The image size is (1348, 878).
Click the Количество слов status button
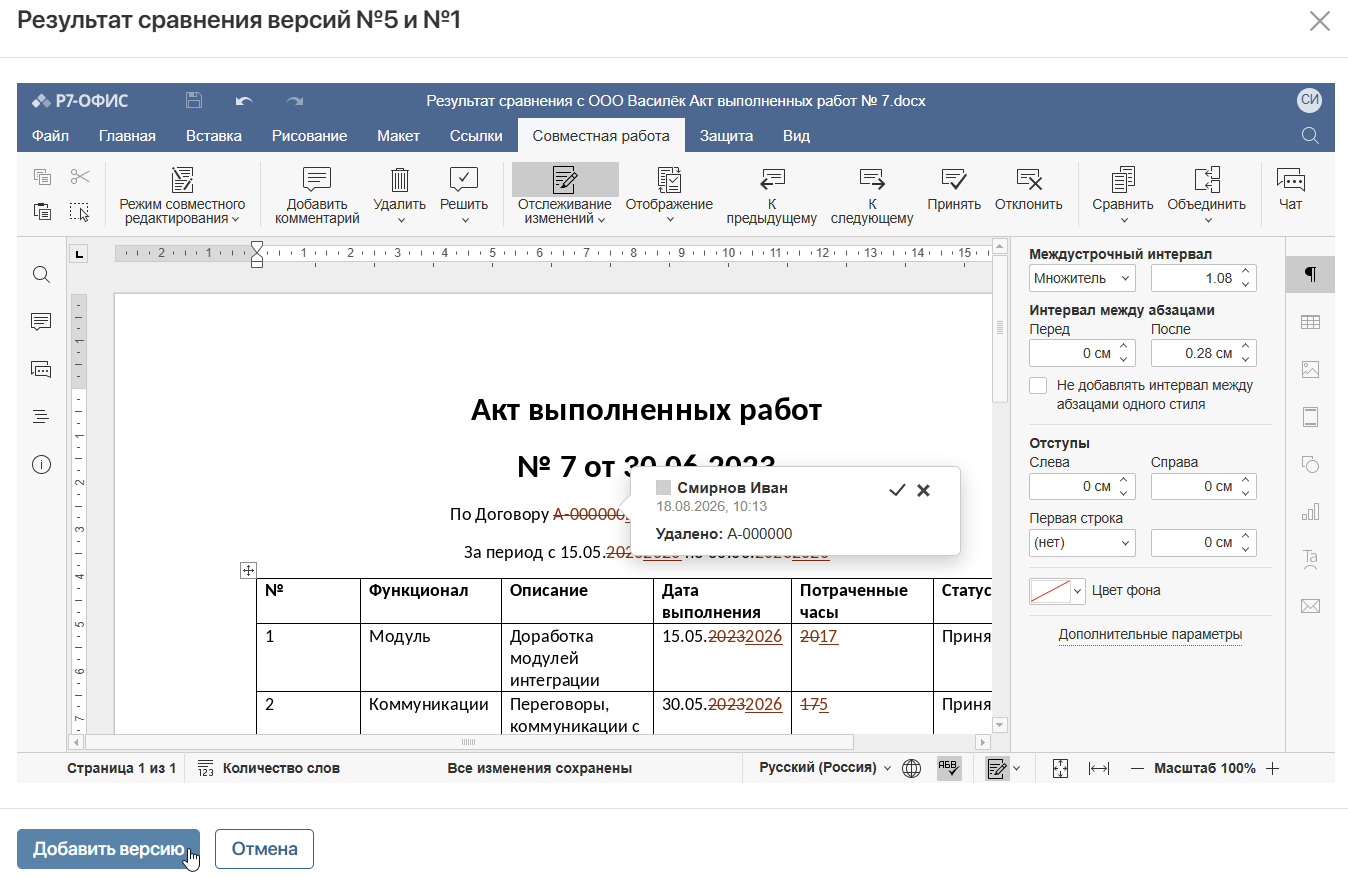click(269, 768)
